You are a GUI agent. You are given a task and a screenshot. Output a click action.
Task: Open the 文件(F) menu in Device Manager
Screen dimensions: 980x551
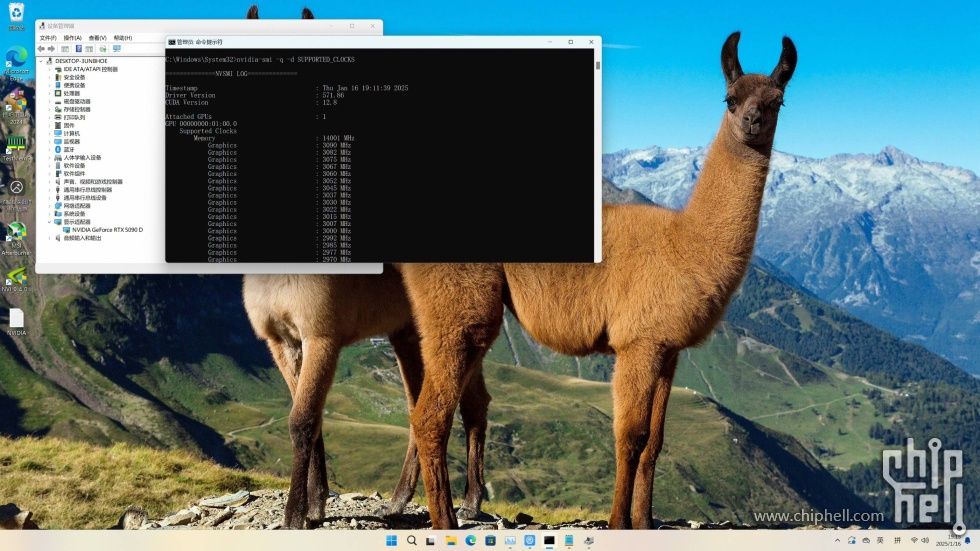48,38
